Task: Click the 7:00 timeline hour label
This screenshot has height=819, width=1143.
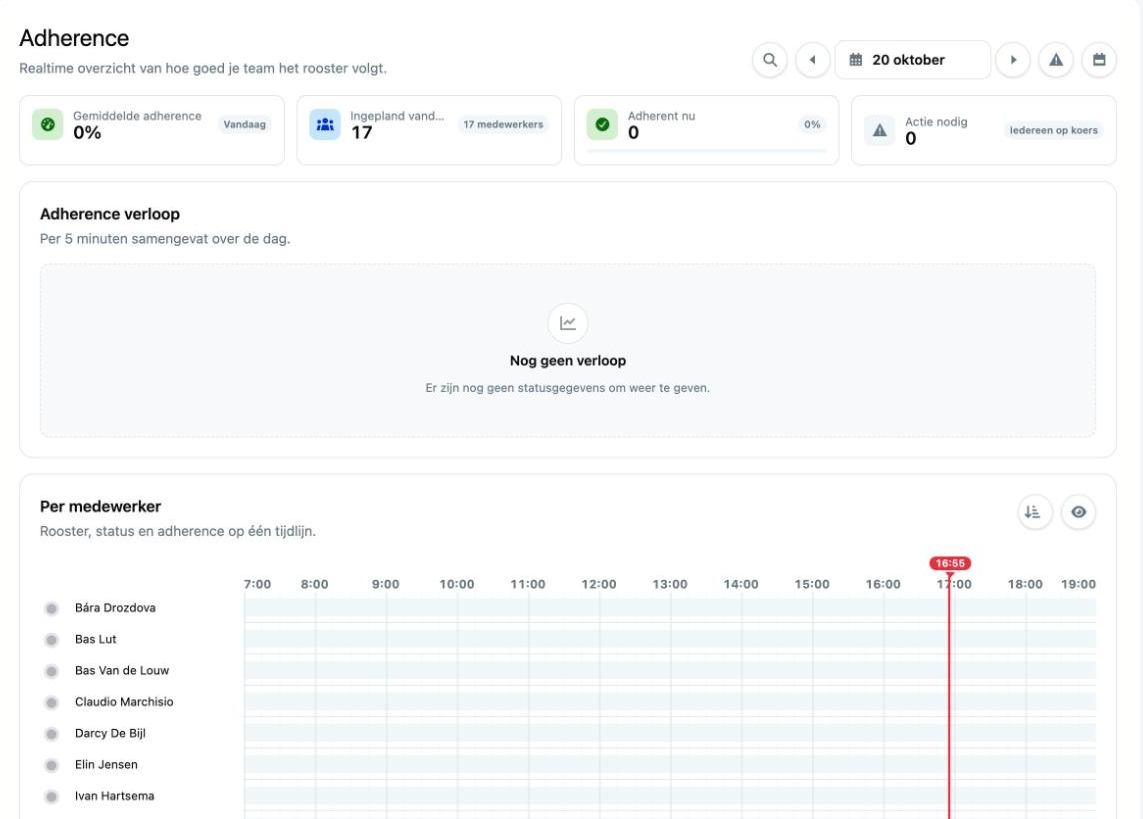Action: coord(257,584)
